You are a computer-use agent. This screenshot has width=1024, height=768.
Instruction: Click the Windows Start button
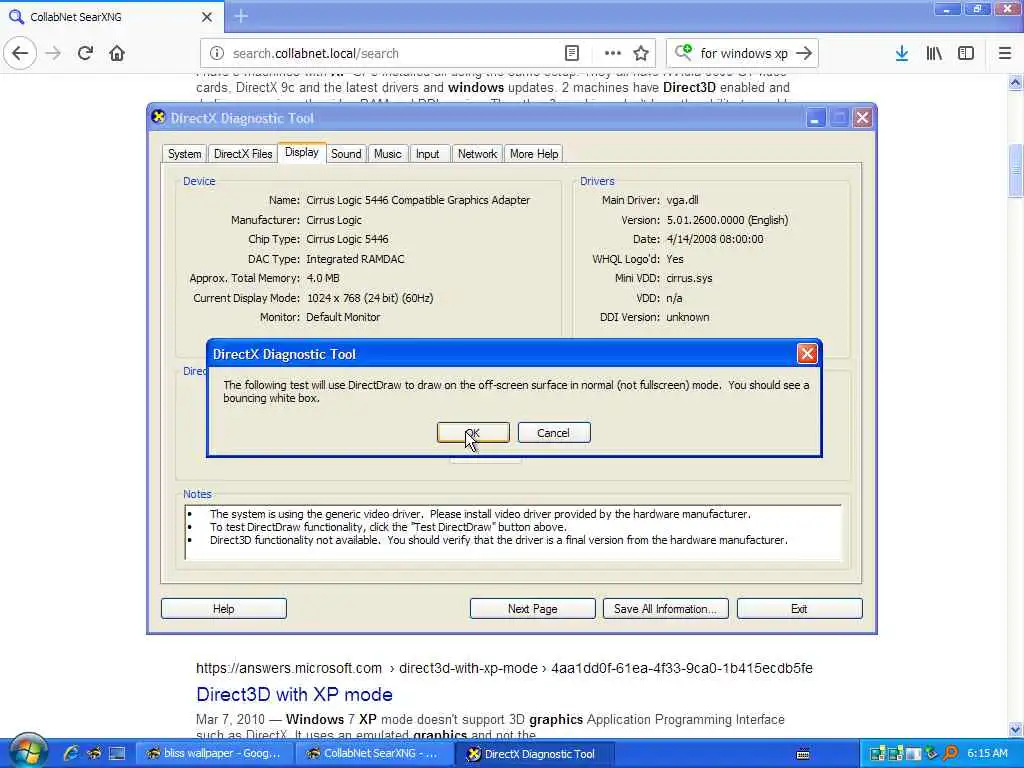pyautogui.click(x=27, y=751)
